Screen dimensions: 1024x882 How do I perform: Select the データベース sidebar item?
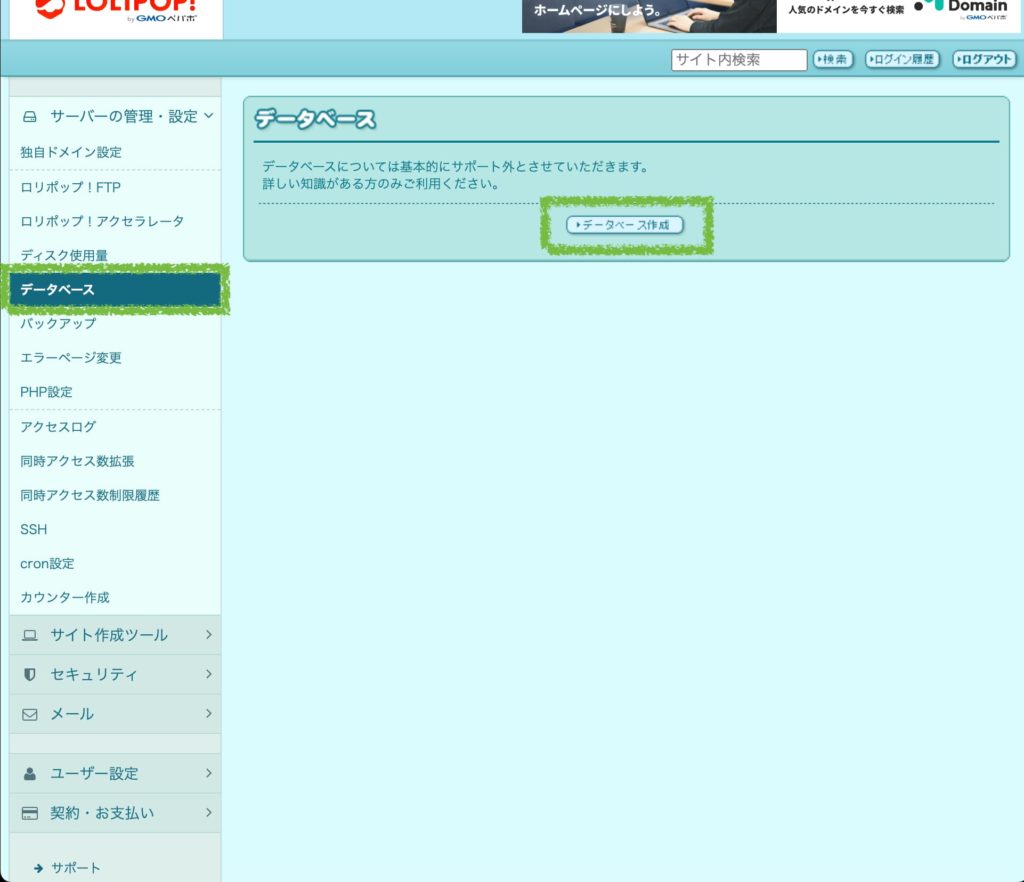tap(58, 290)
